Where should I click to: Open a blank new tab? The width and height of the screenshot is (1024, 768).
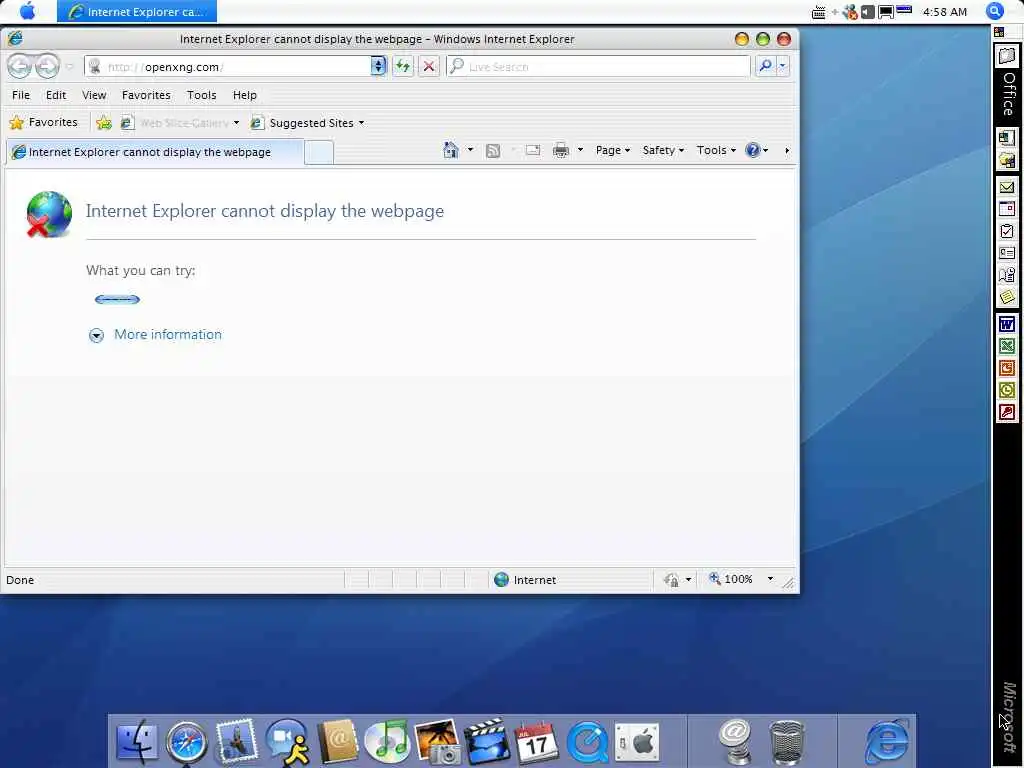coord(319,153)
